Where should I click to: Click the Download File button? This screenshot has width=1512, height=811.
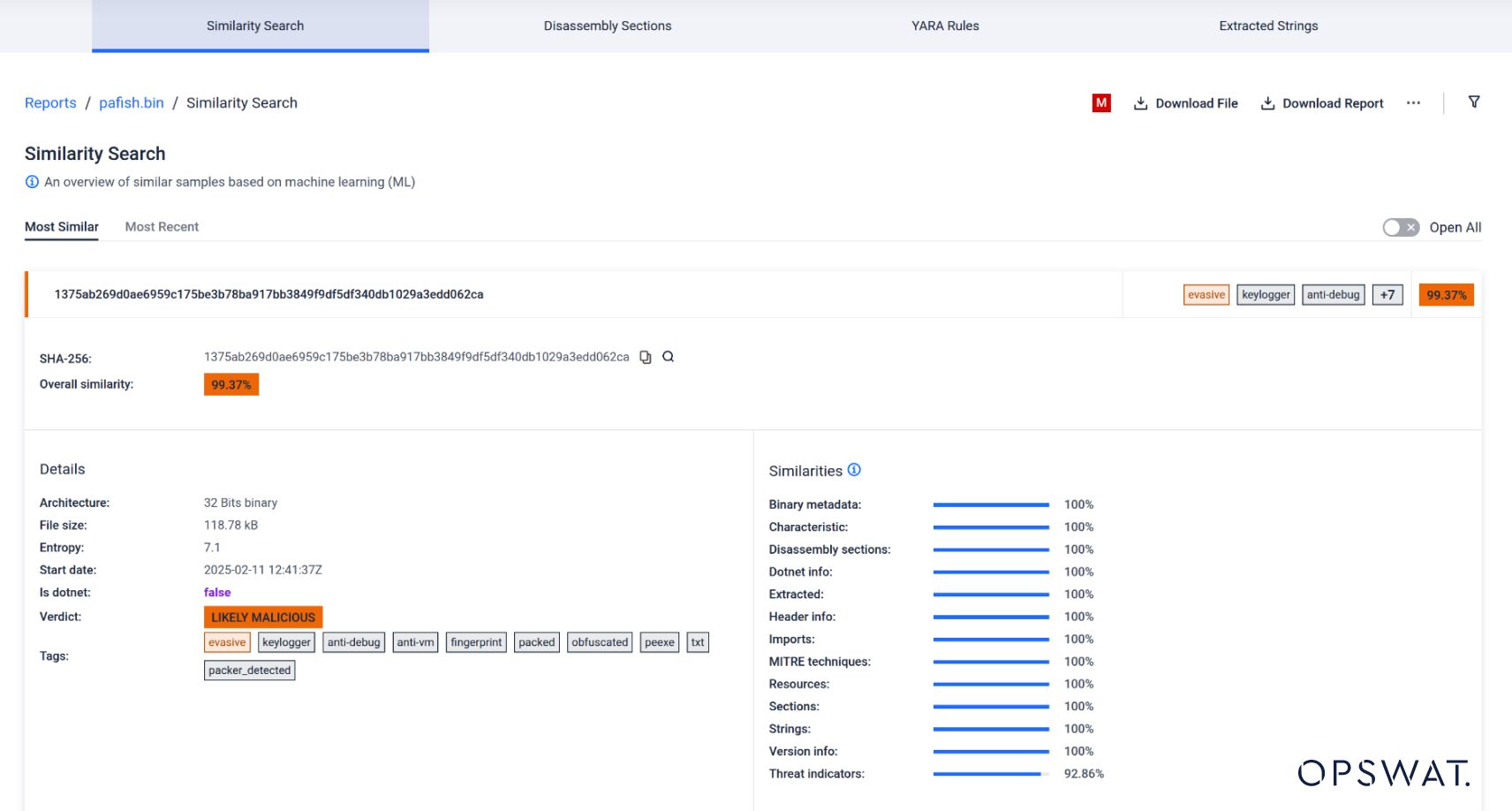pos(1186,103)
